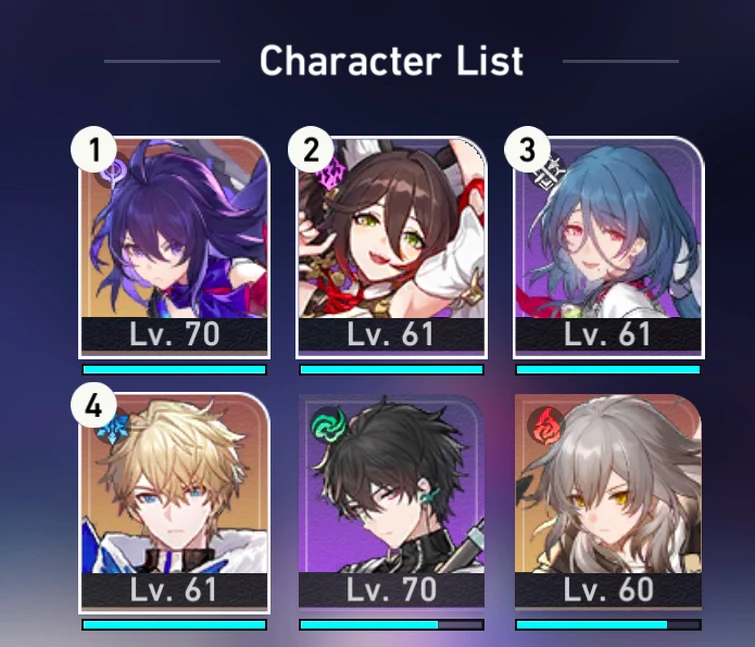This screenshot has width=755, height=647.
Task: Click the number 1 team slot badge
Action: [93, 150]
